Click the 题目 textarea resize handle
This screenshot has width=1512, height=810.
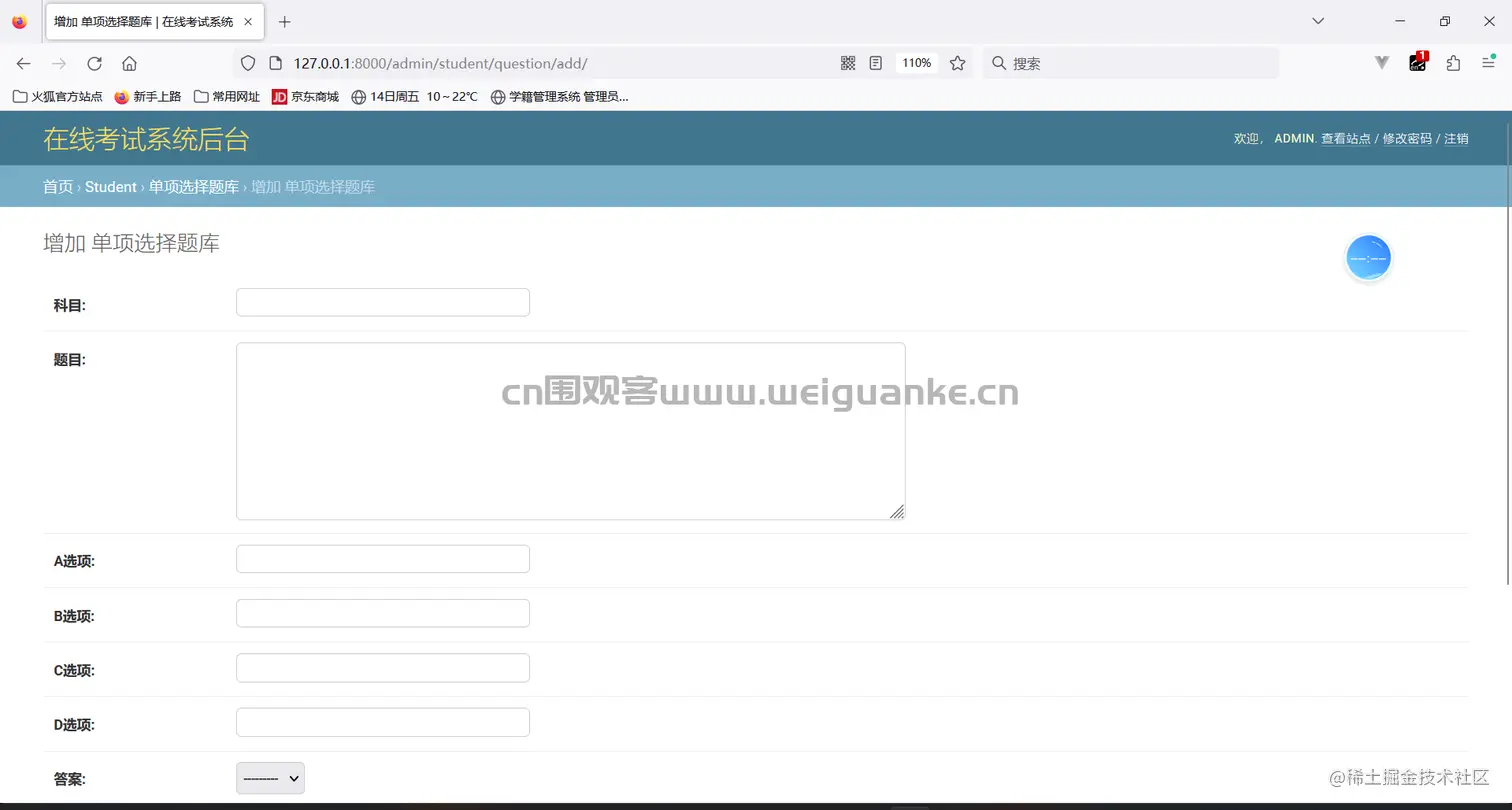[897, 512]
